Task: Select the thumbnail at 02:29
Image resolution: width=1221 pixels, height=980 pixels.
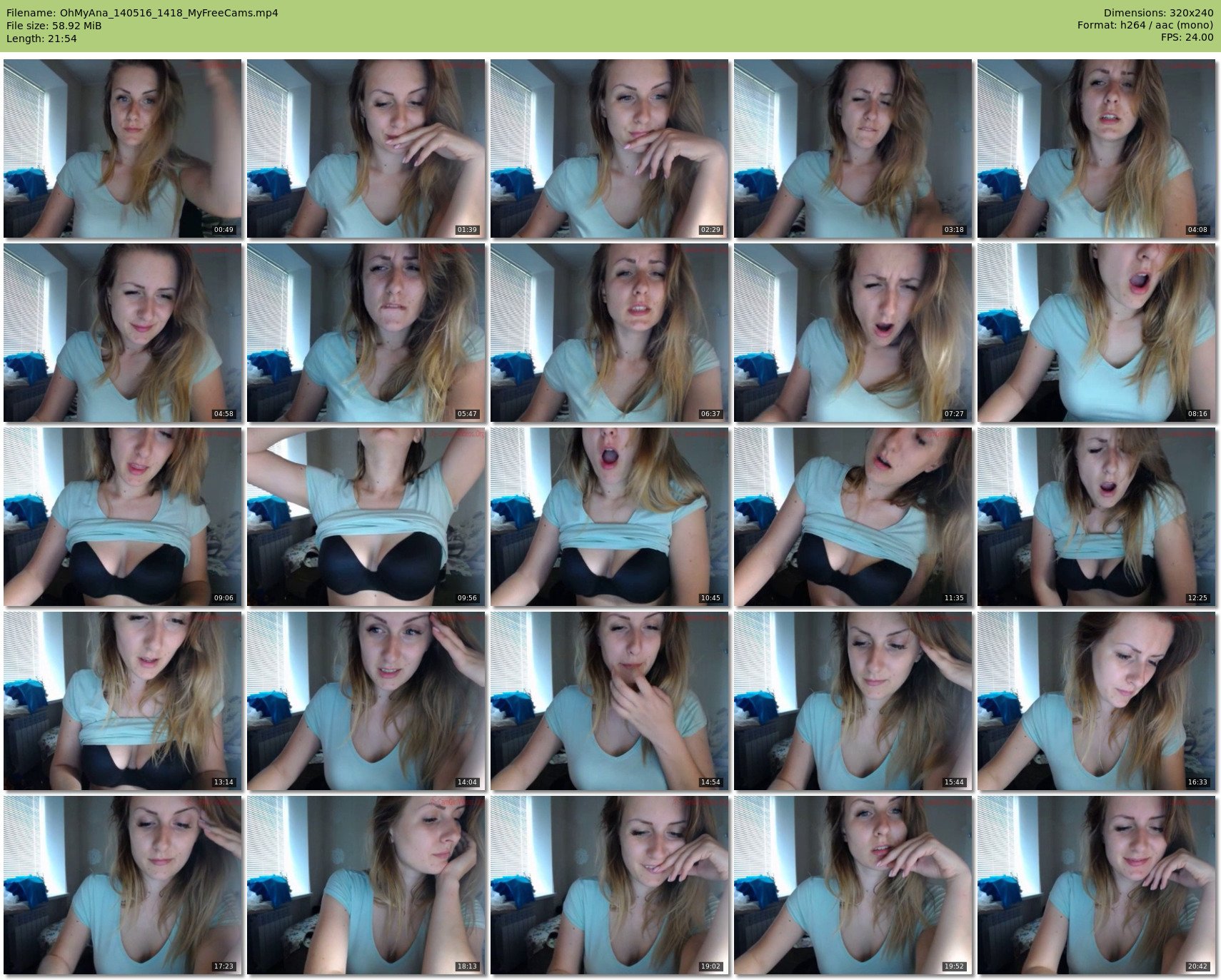Action: 609,148
